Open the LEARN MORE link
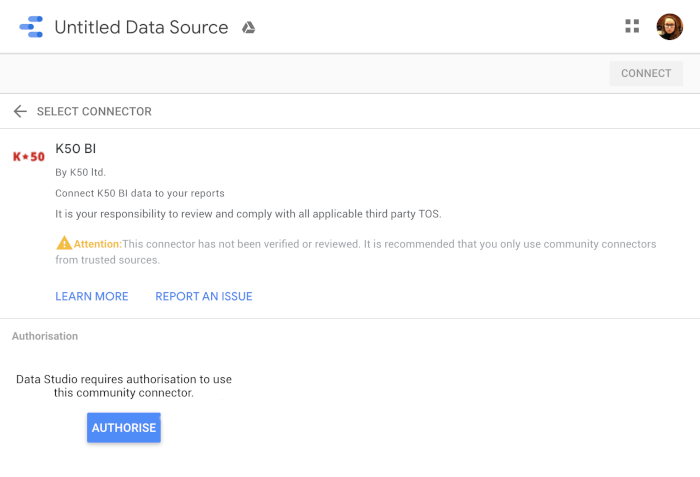Viewport: 700px width, 477px height. click(x=92, y=296)
